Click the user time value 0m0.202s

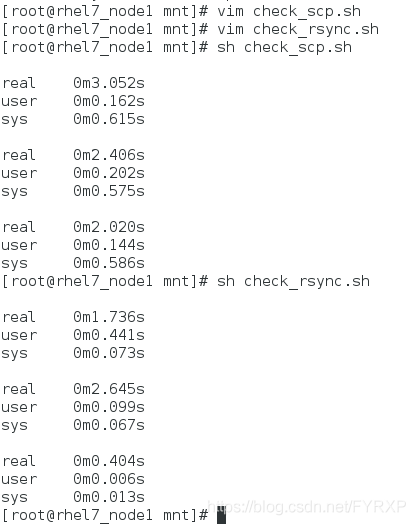(109, 173)
